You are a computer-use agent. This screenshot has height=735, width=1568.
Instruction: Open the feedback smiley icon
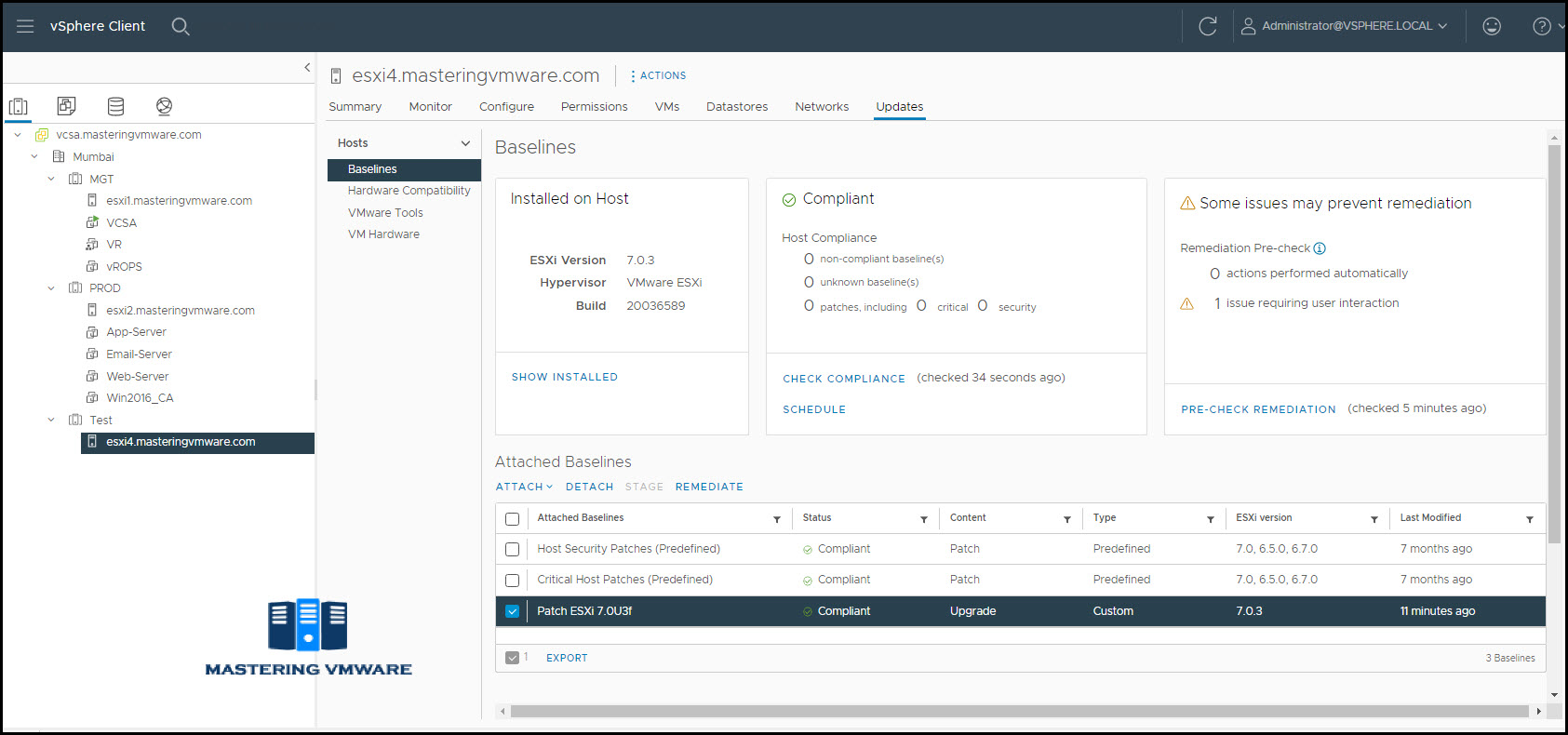tap(1492, 26)
